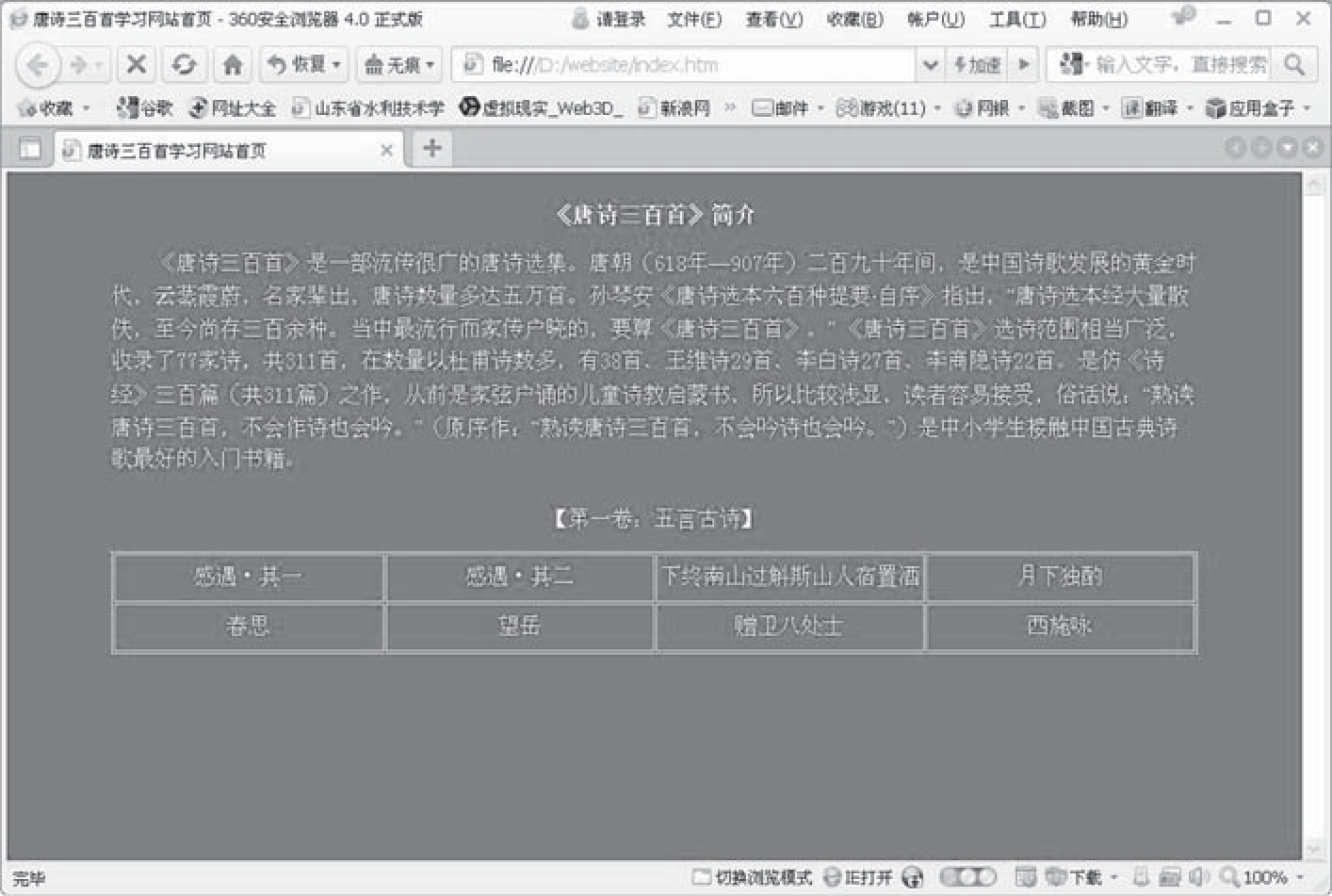Toggle the pill switch in status bar

[x=967, y=876]
